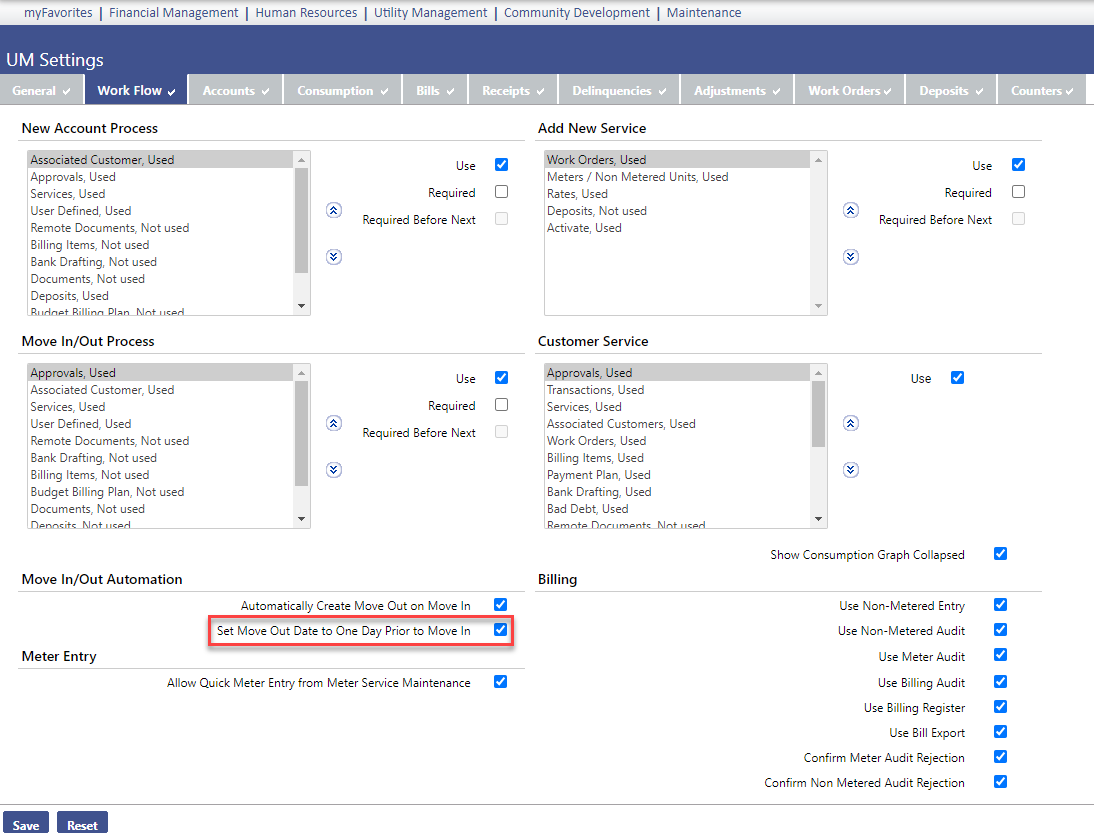Move item up in Customer Service list
This screenshot has height=838, width=1094.
[x=851, y=423]
